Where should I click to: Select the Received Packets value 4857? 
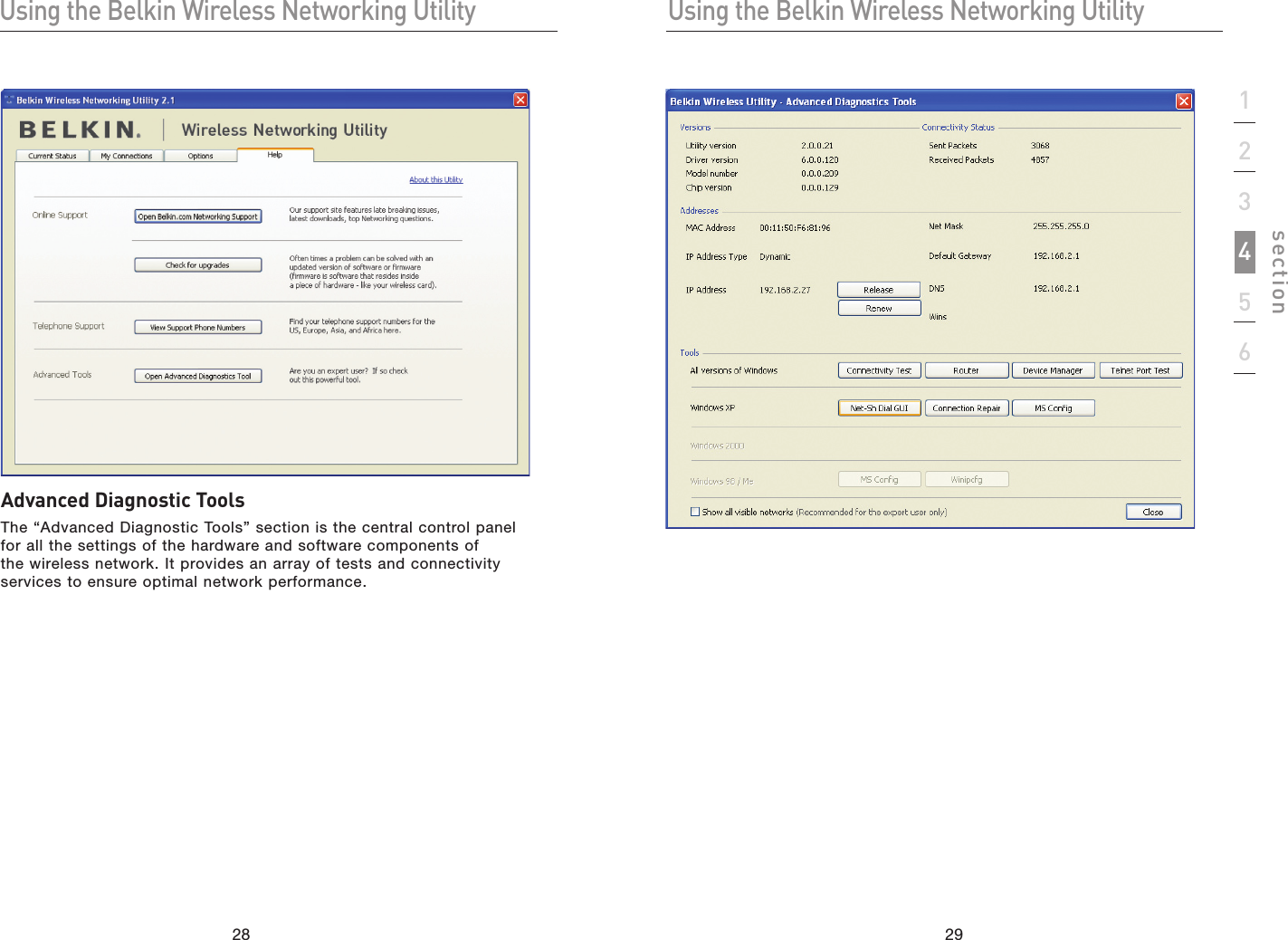(1040, 159)
